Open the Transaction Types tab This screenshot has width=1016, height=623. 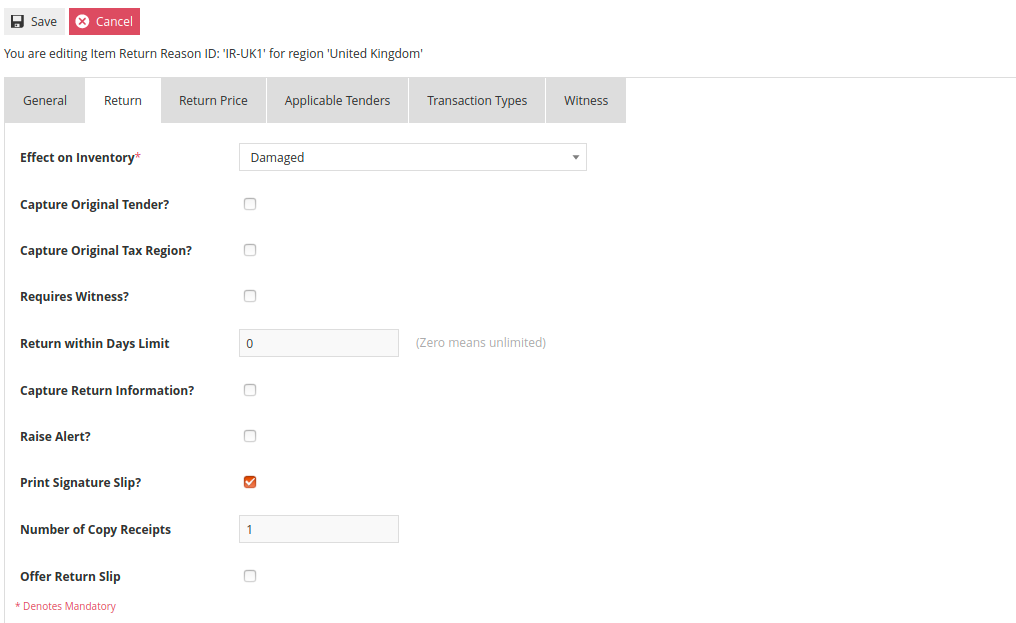pos(477,100)
